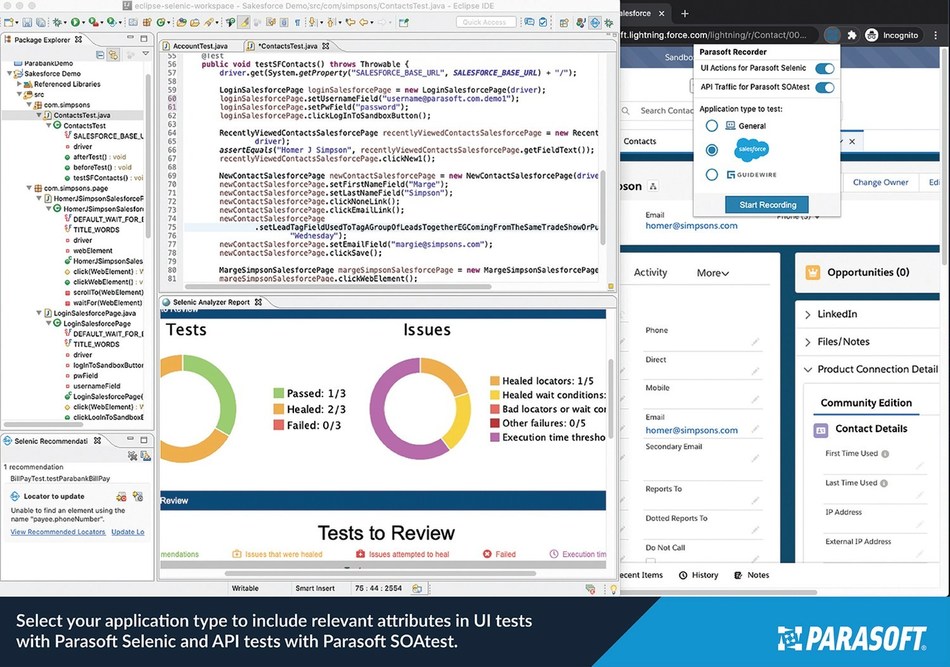Expand the Files/Notes section
Screen dimensions: 950x667
point(807,342)
